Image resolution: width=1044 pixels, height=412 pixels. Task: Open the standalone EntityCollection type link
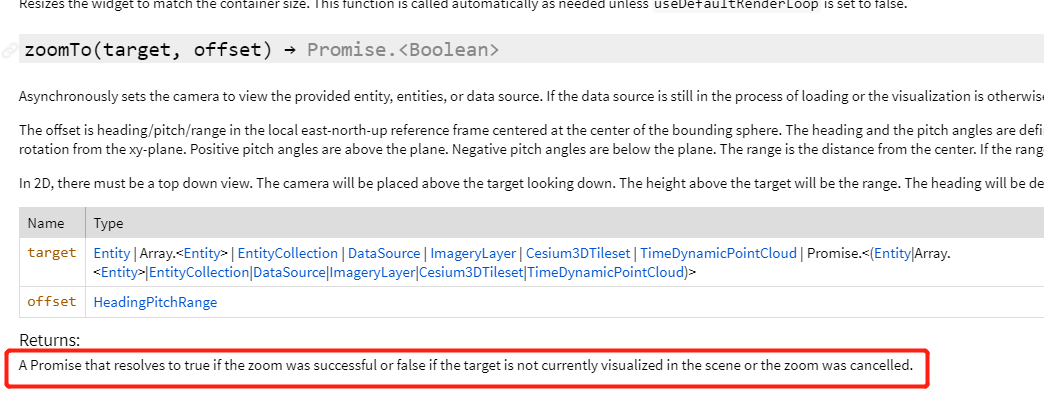pos(286,253)
